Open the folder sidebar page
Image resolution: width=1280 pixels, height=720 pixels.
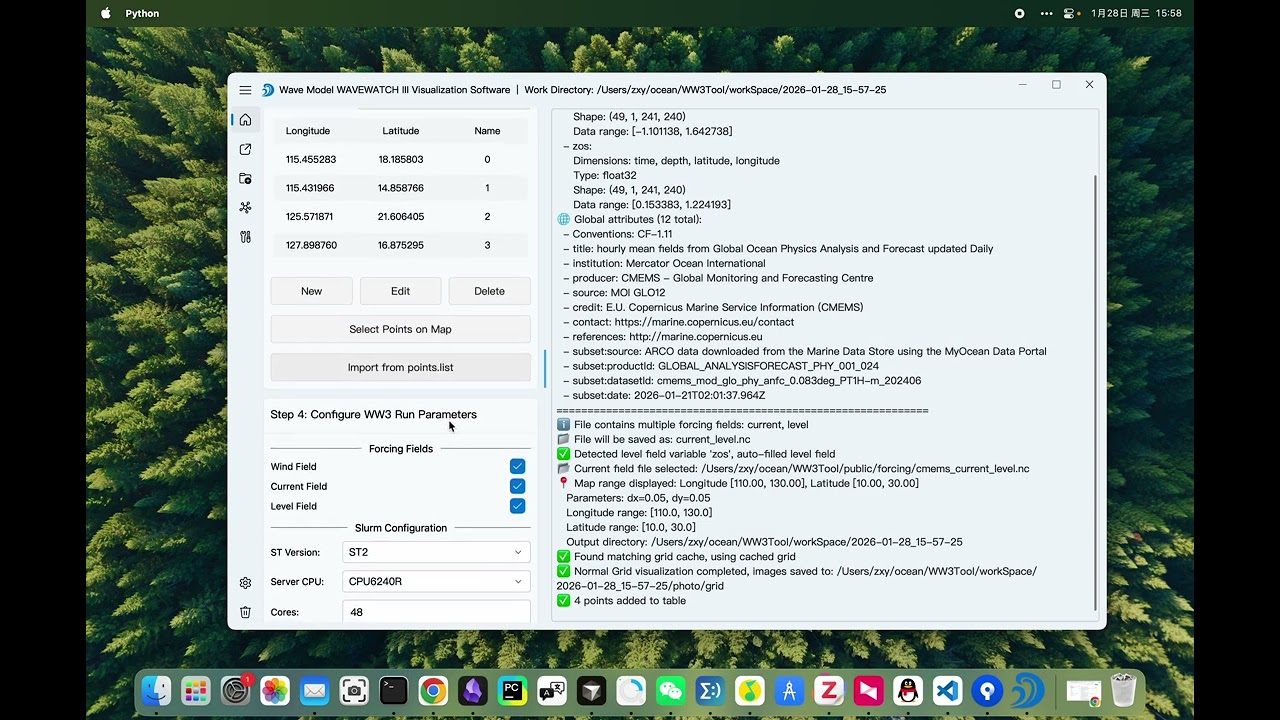coord(245,178)
